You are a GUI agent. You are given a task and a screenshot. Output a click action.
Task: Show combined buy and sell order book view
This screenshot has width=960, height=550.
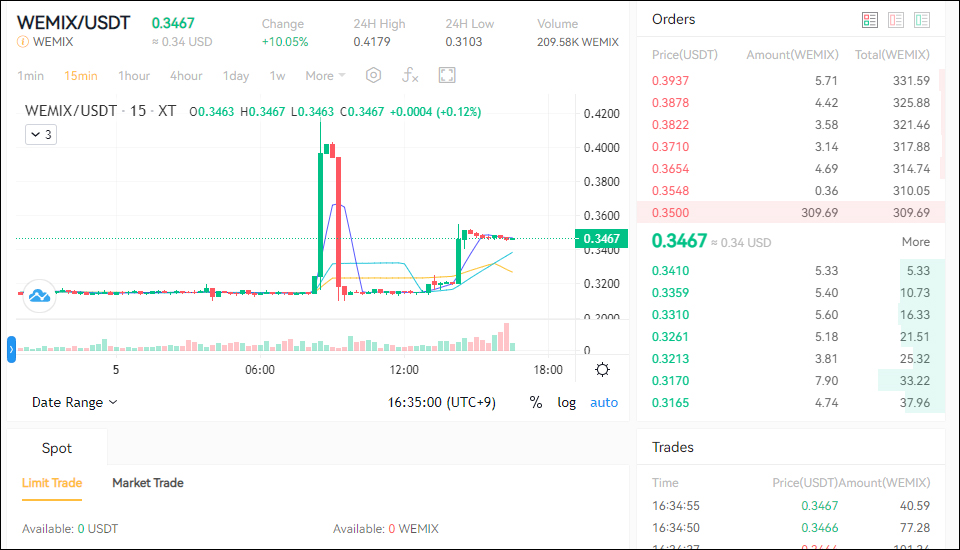click(869, 20)
